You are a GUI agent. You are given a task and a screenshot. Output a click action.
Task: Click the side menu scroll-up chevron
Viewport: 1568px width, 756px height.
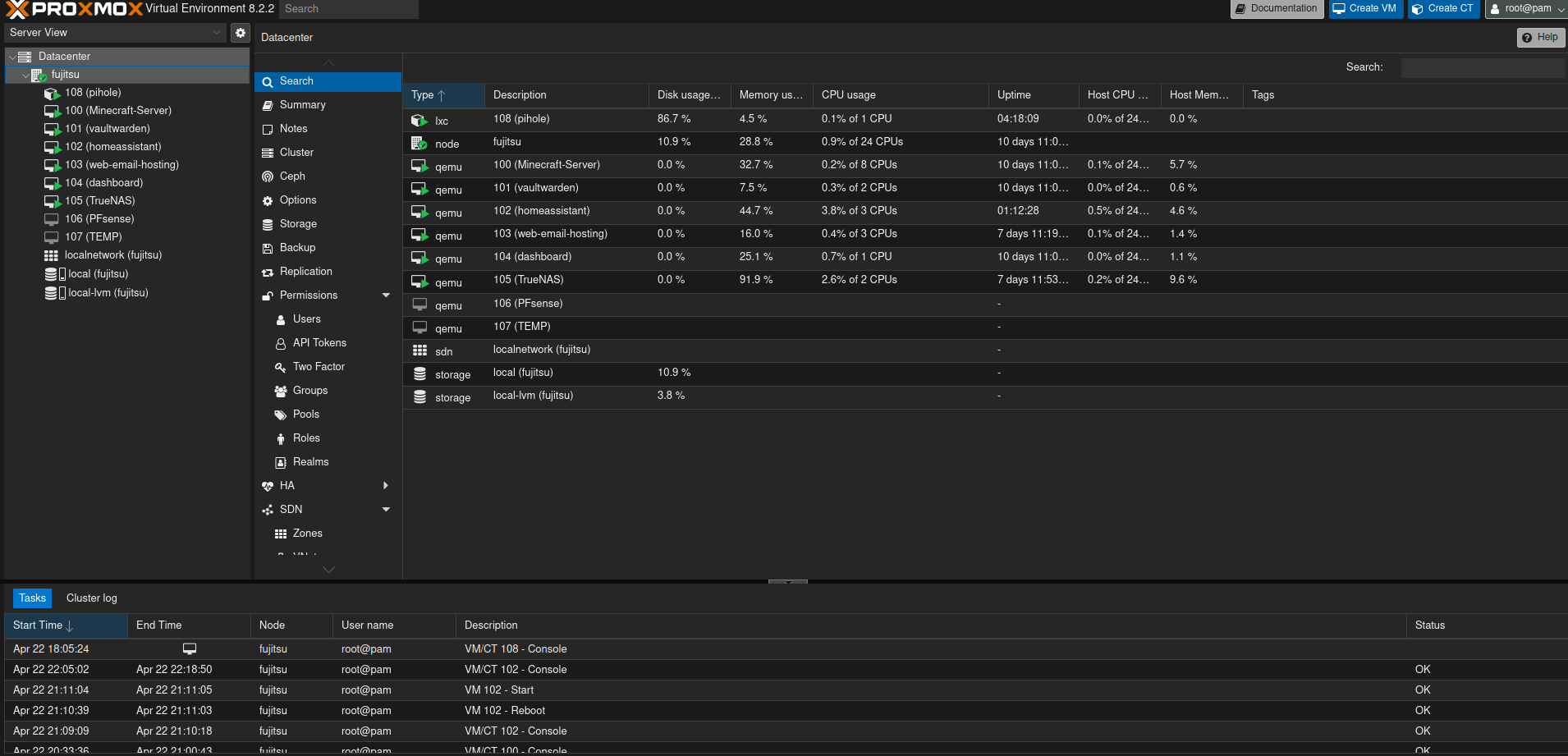click(x=328, y=63)
